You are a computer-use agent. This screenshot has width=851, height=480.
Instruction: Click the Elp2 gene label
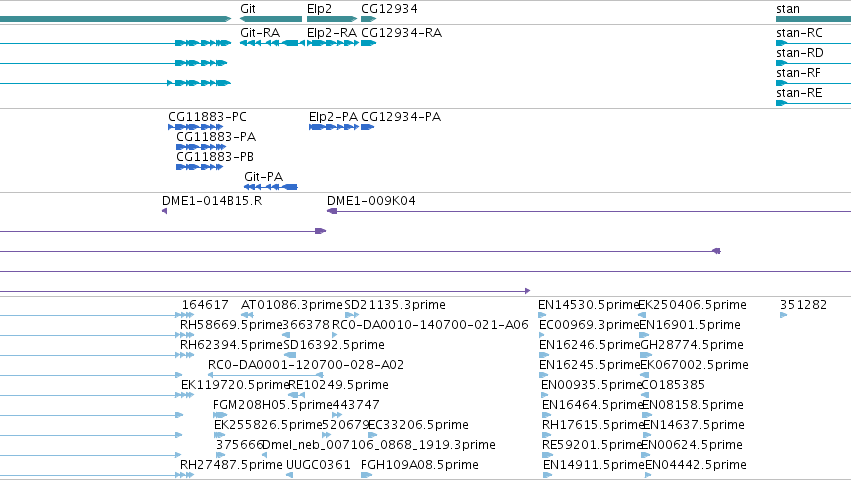pos(319,9)
